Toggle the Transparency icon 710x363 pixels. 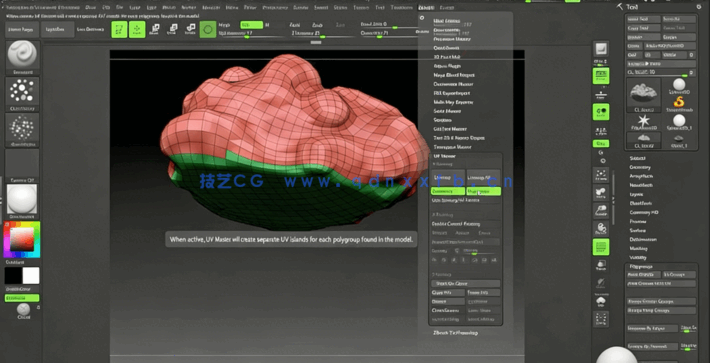coord(601,265)
